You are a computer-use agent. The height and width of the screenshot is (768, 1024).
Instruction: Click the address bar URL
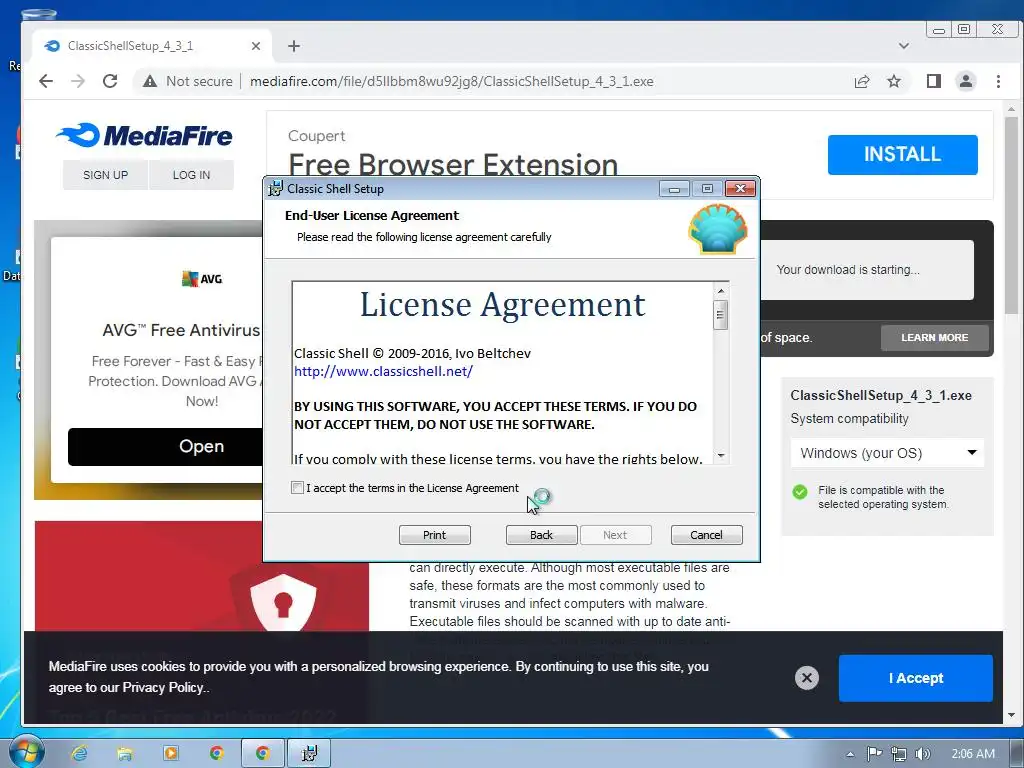pyautogui.click(x=451, y=81)
